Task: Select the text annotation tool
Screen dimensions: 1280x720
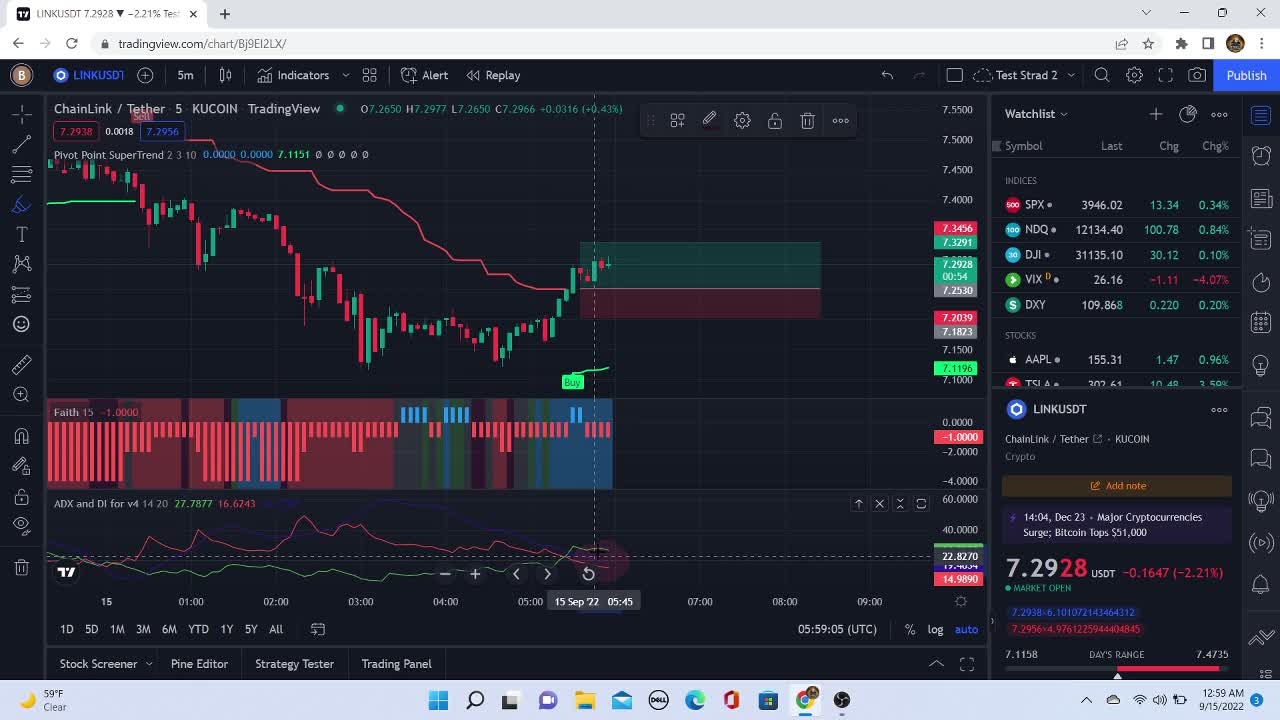Action: (x=21, y=234)
